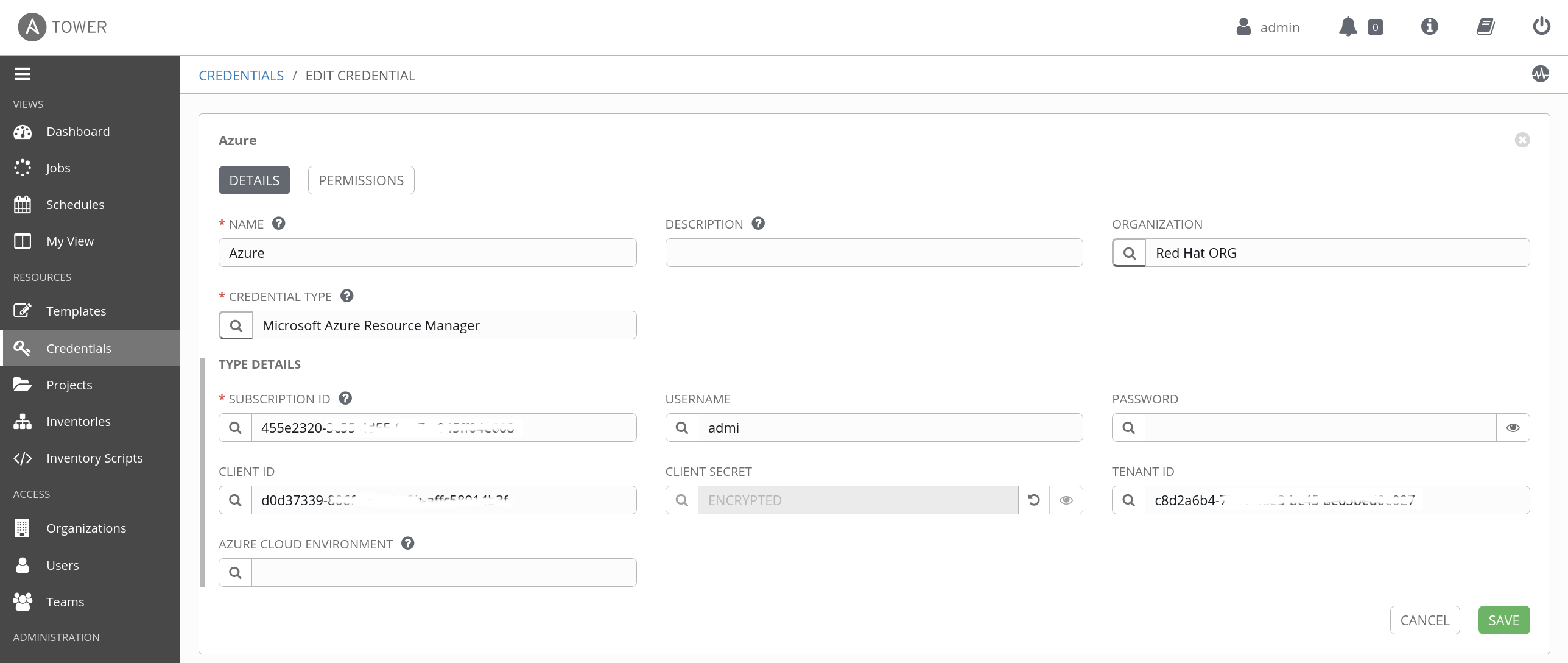Open the Organization lookup search
The width and height of the screenshot is (1568, 663).
point(1129,253)
